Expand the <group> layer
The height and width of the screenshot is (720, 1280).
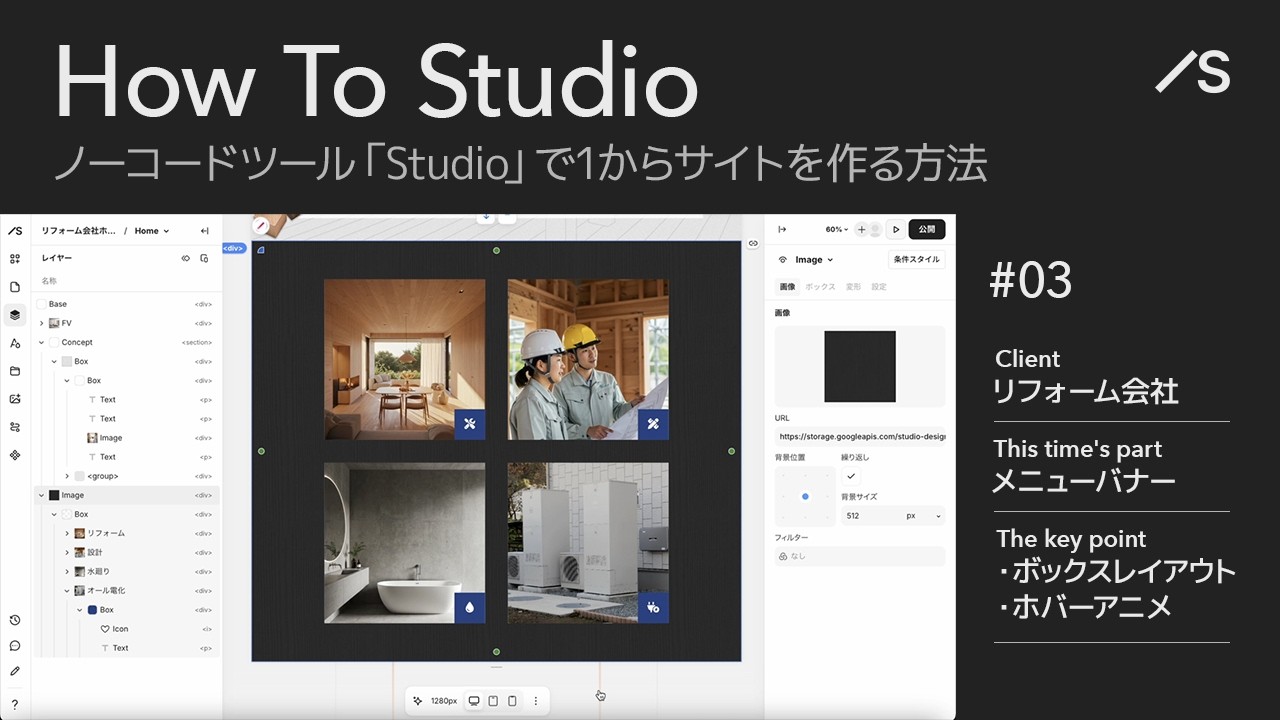[67, 476]
